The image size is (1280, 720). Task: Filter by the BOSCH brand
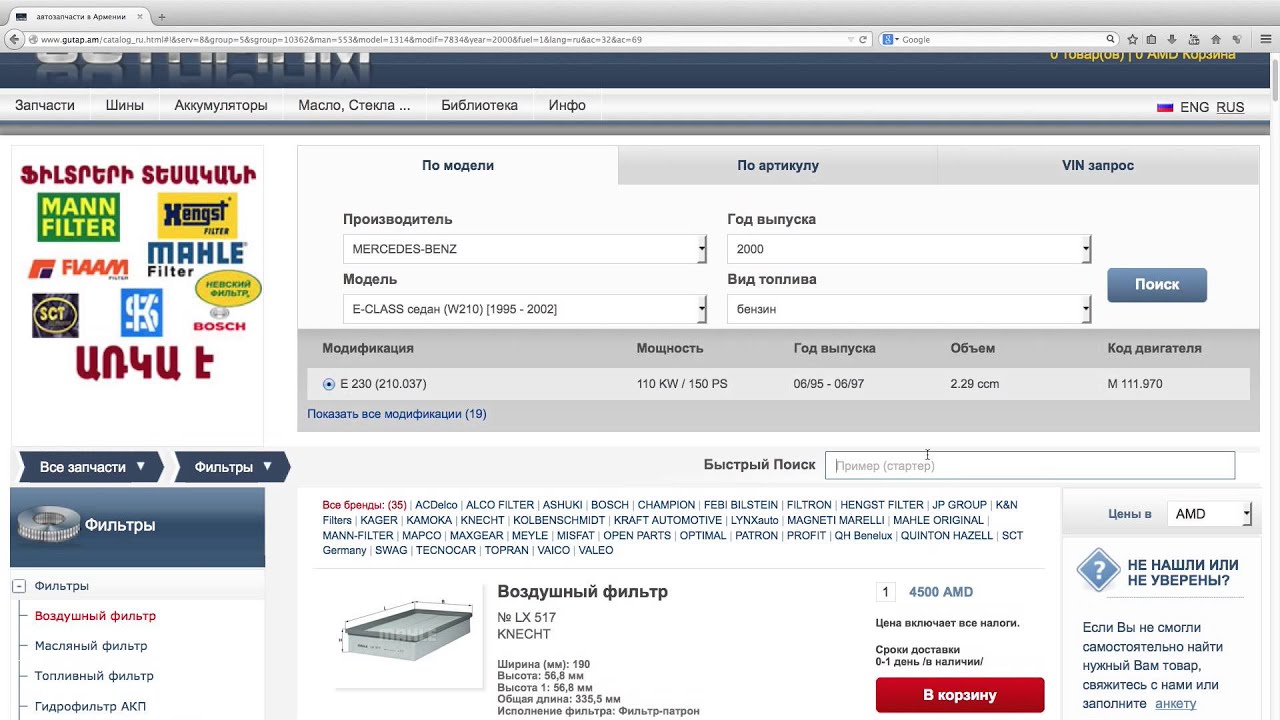(x=609, y=505)
